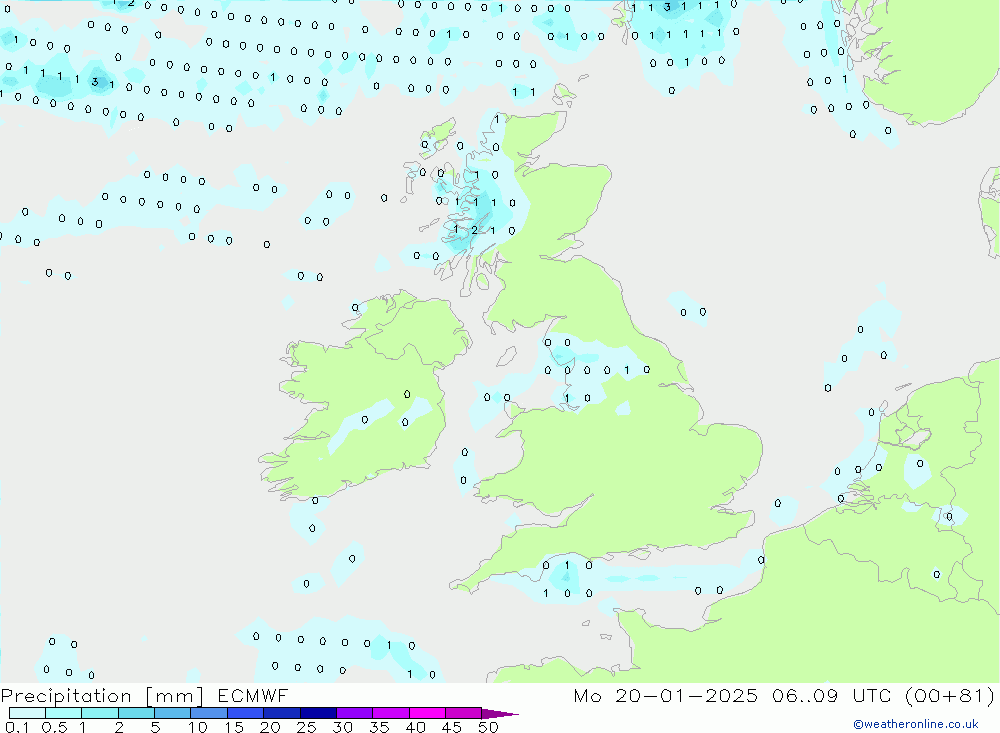Viewport: 1000px width, 733px height.
Task: Select the 45–50 mm legend swatch
Action: pos(463,713)
